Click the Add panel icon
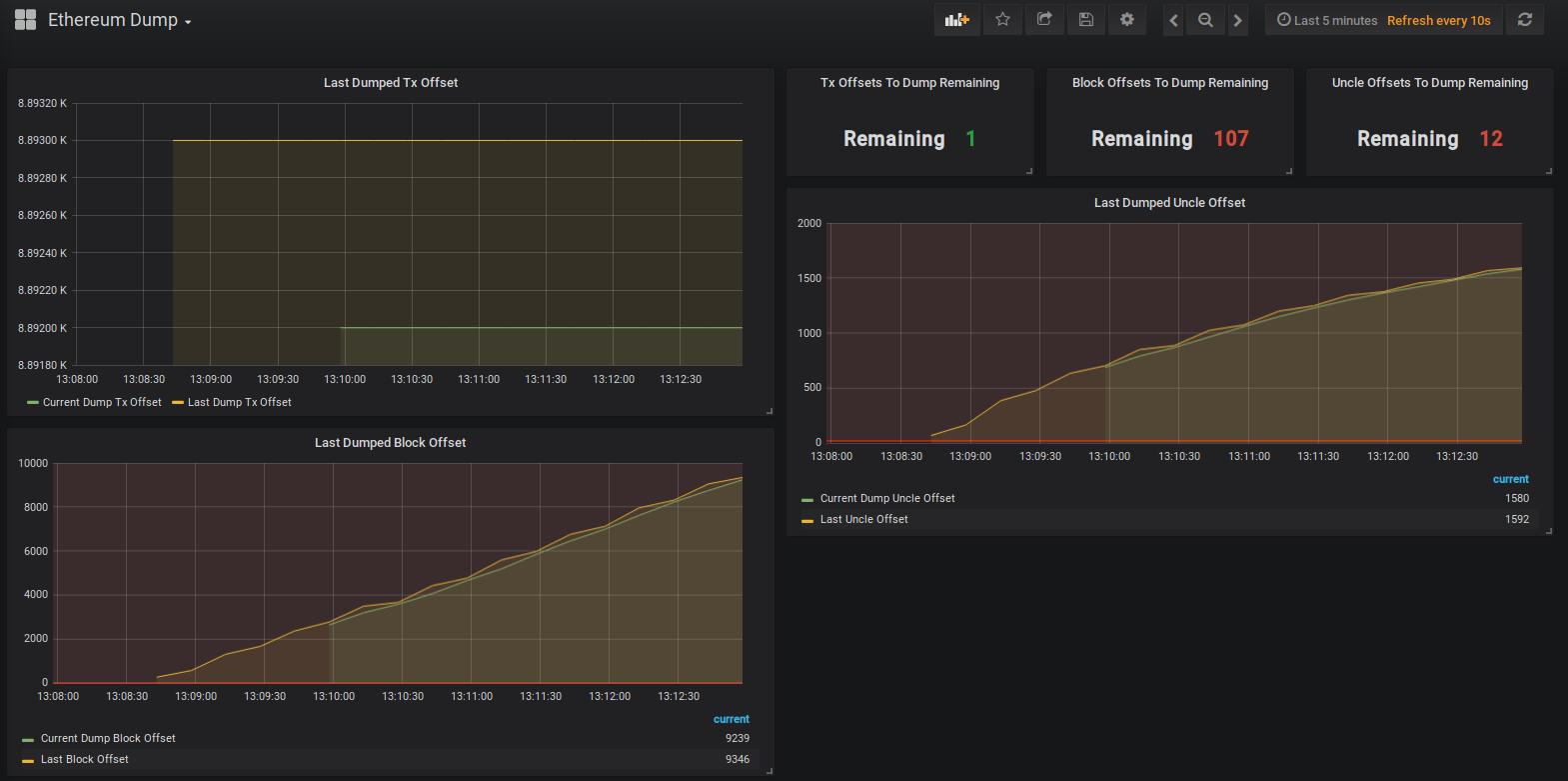 point(957,19)
